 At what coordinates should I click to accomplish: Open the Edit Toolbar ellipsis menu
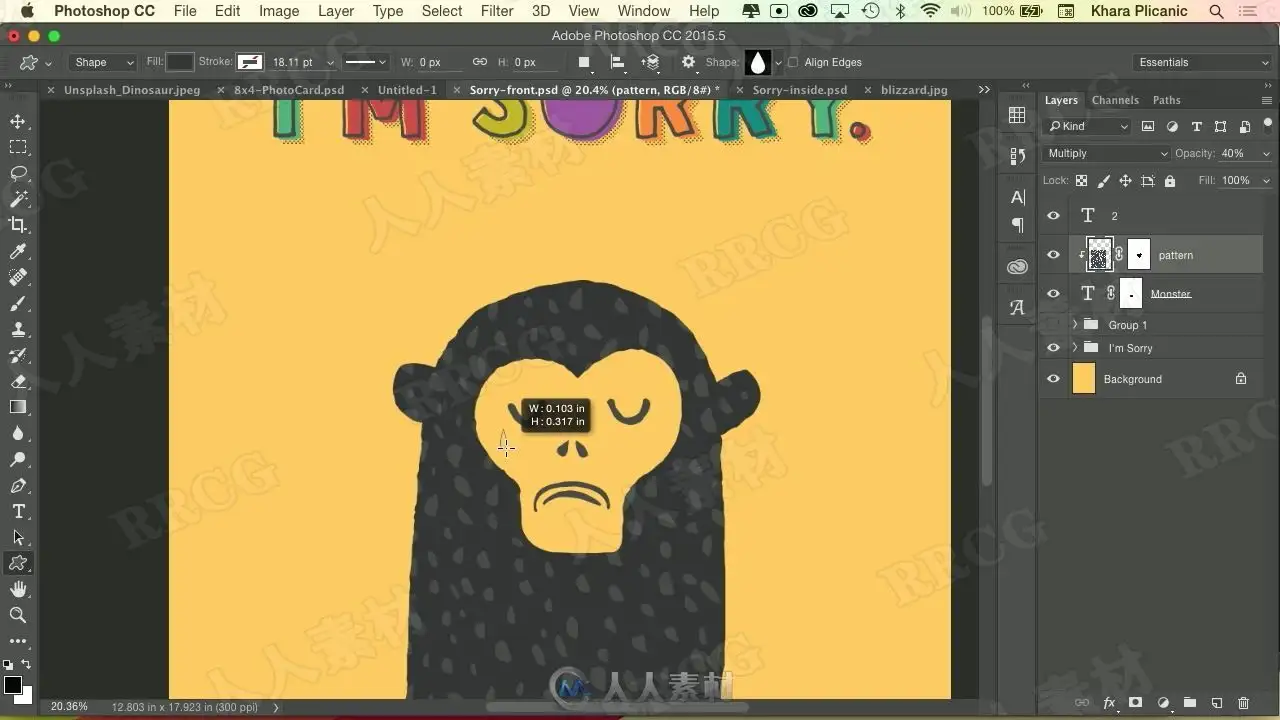18,641
